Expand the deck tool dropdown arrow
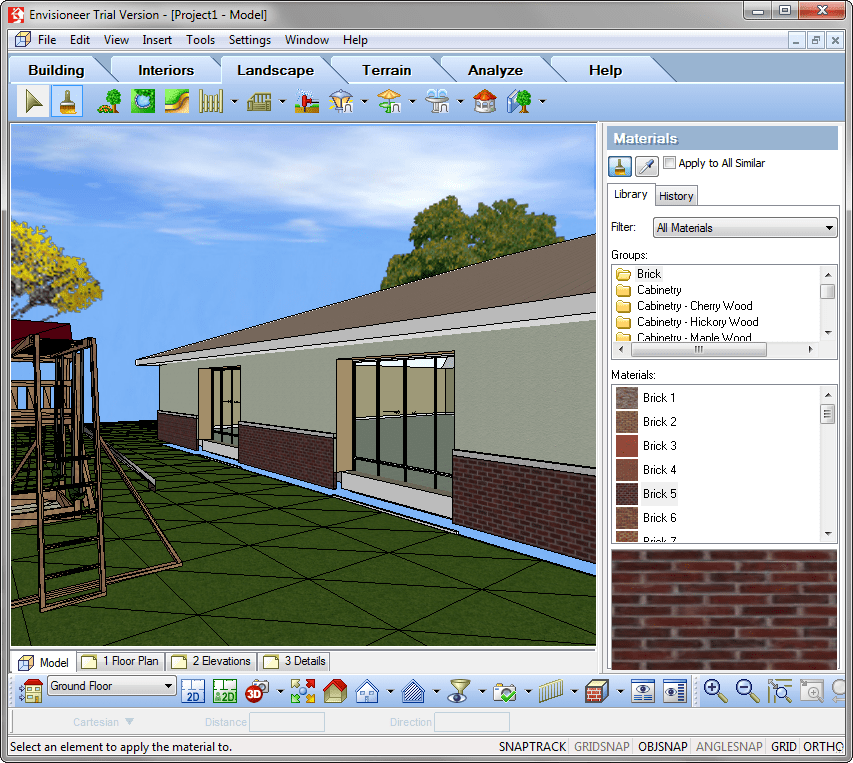This screenshot has height=763, width=853. coord(282,102)
